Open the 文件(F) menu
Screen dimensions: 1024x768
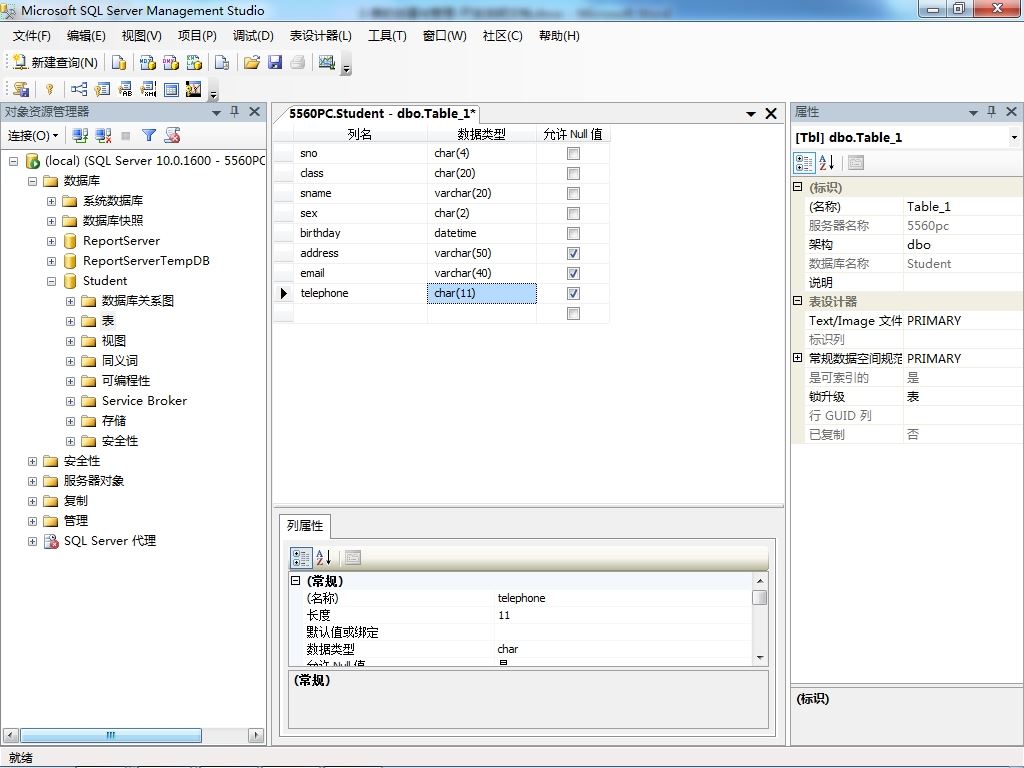(31, 36)
